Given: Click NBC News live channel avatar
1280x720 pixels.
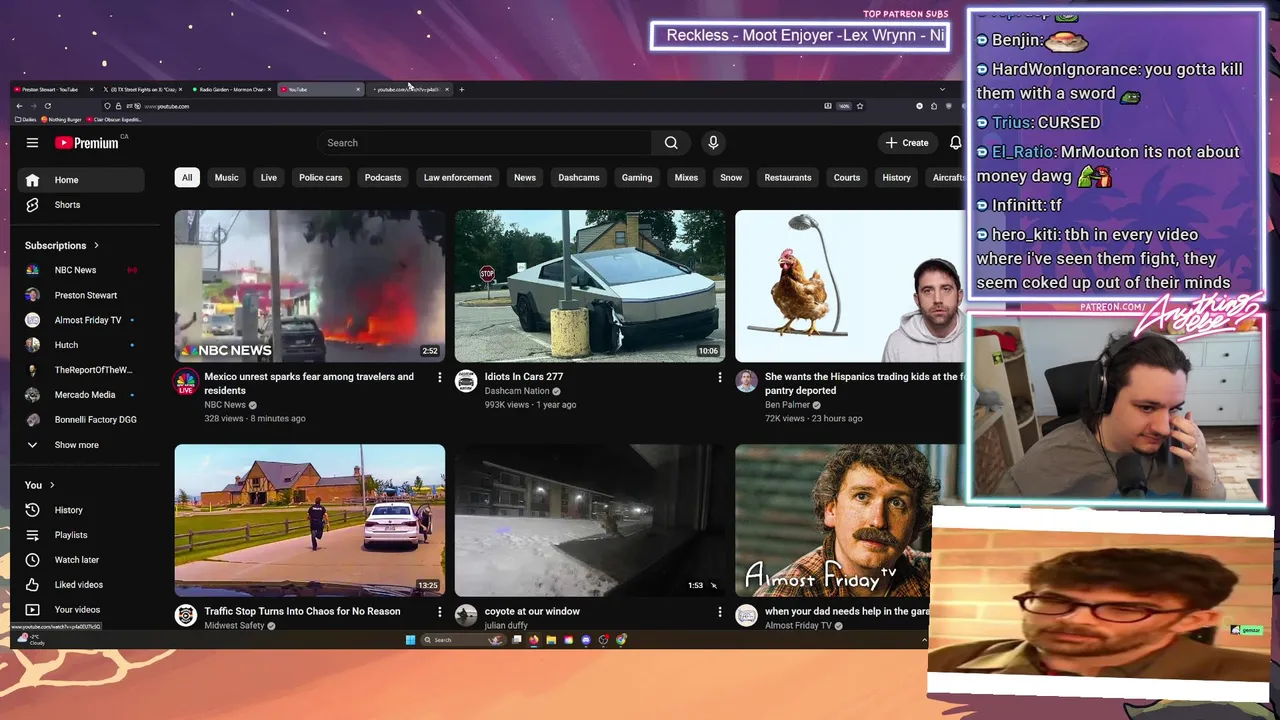Looking at the screenshot, I should [186, 381].
